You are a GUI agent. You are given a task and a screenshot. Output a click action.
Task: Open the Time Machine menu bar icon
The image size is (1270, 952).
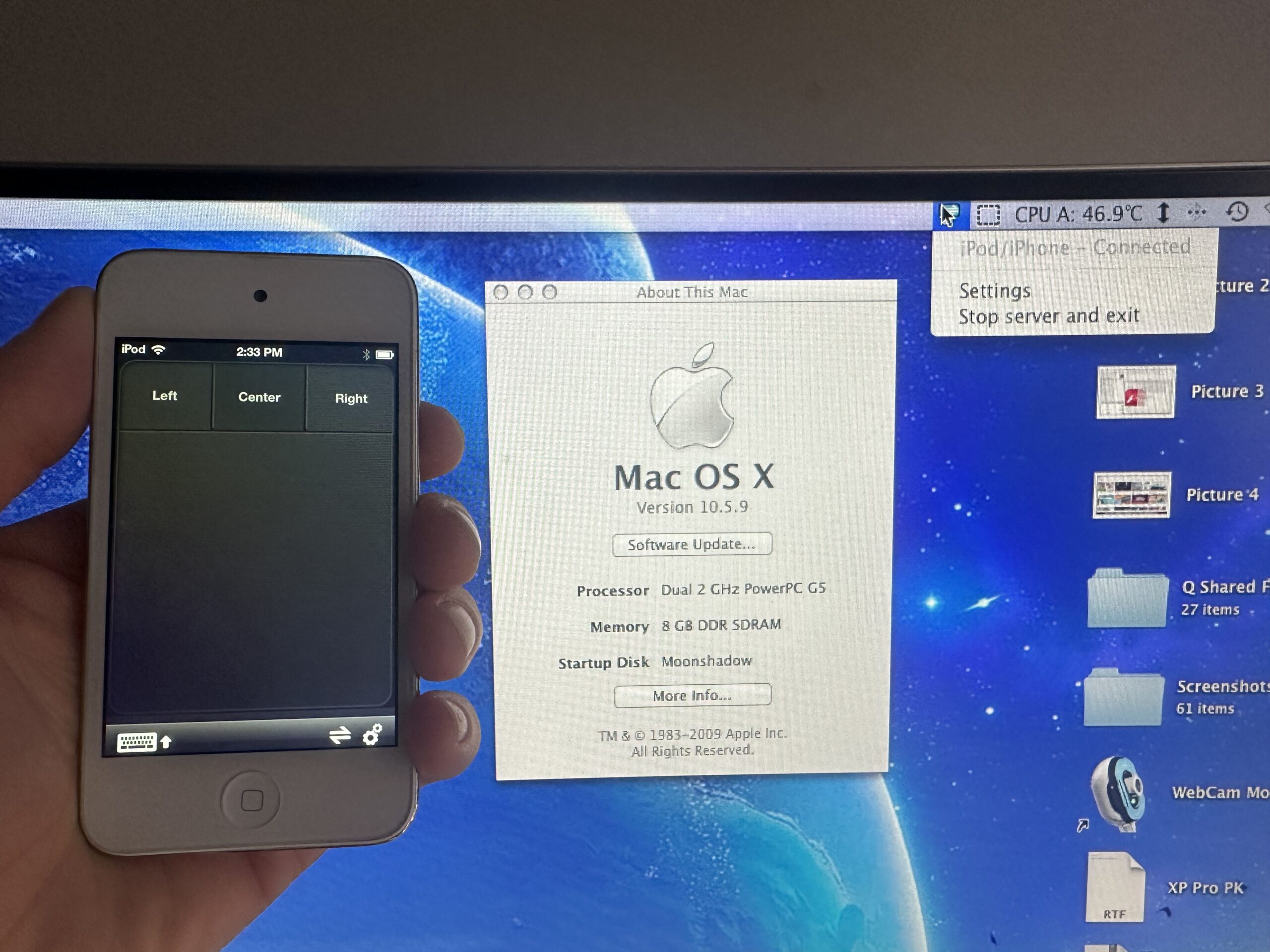1237,212
